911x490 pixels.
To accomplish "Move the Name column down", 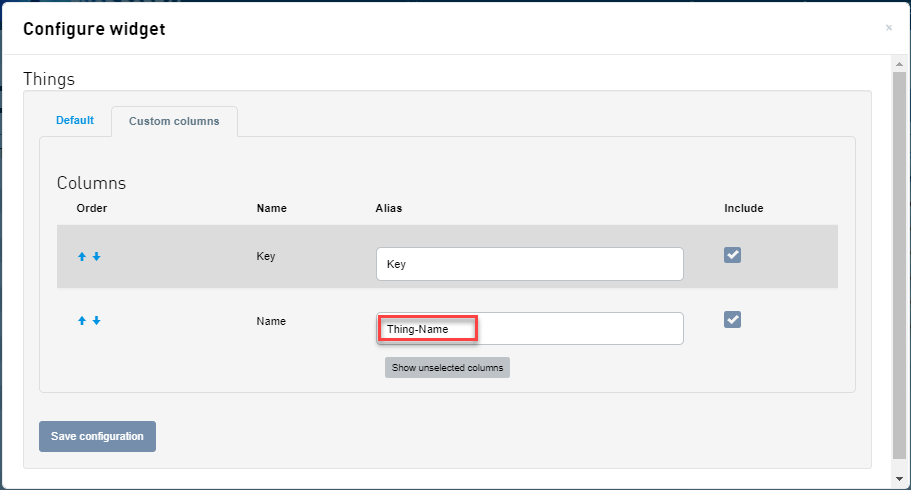I will pyautogui.click(x=96, y=321).
